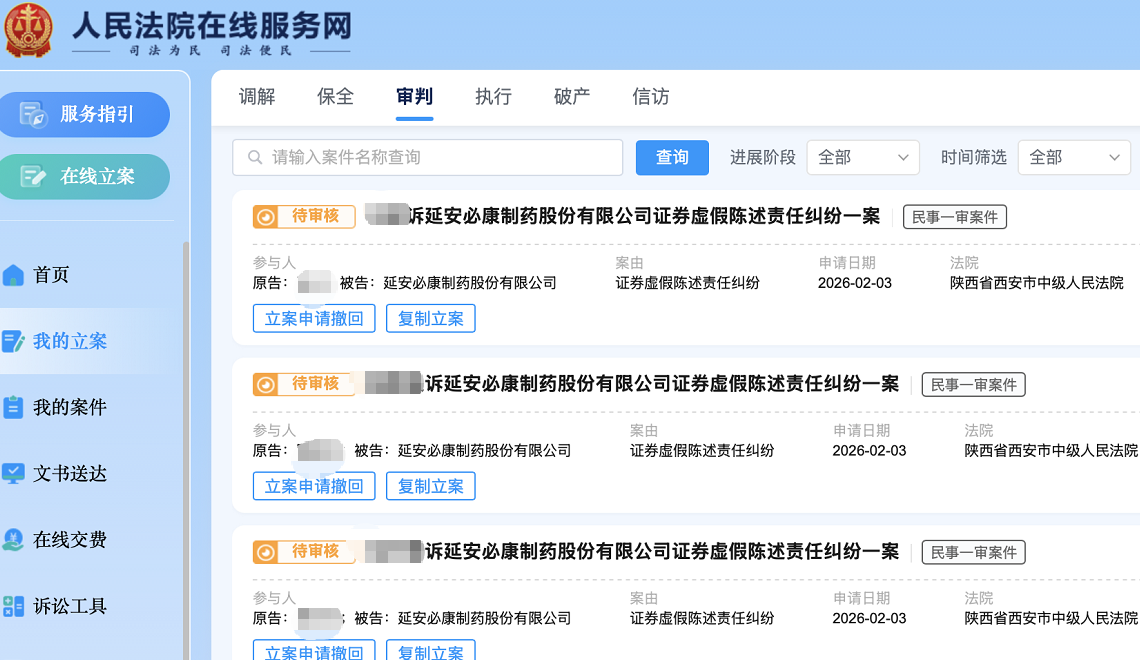Click 复制立案 on the first case
The width and height of the screenshot is (1140, 660).
pos(430,318)
